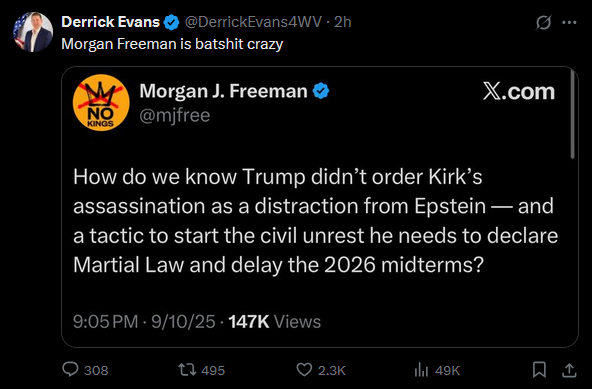Click the X.com logo label

pos(519,92)
